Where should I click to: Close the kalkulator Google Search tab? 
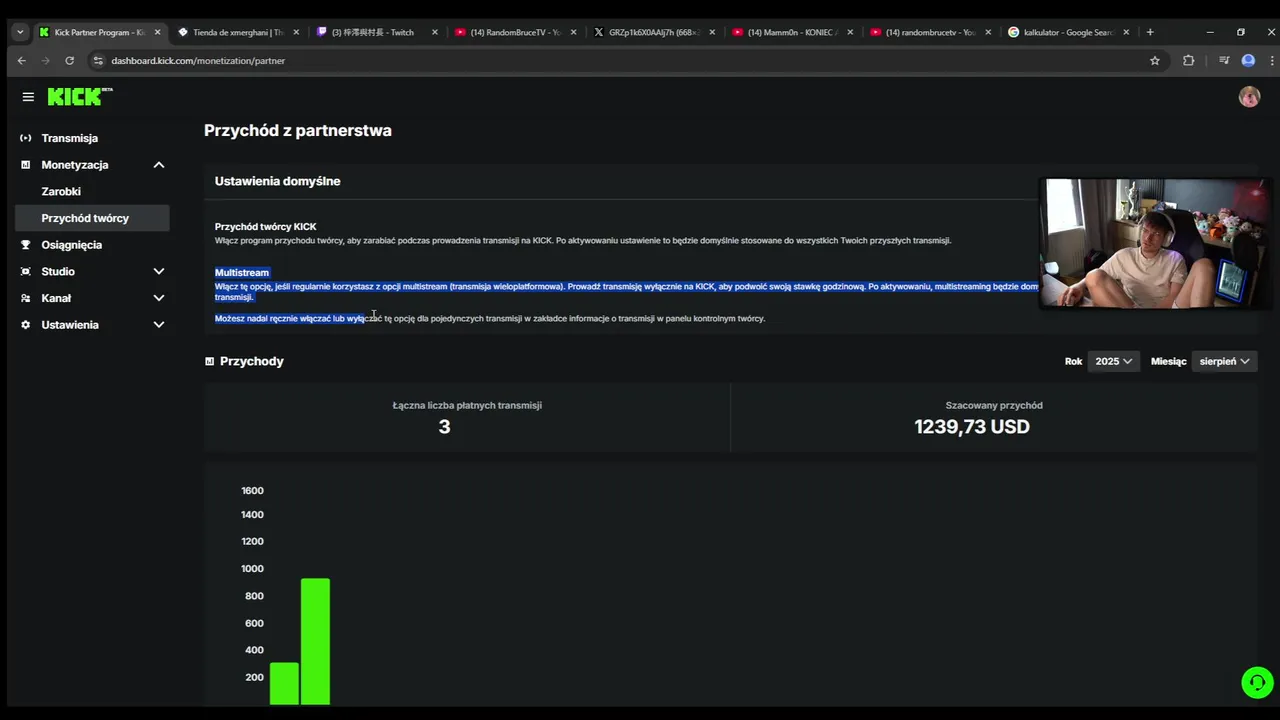point(1126,32)
